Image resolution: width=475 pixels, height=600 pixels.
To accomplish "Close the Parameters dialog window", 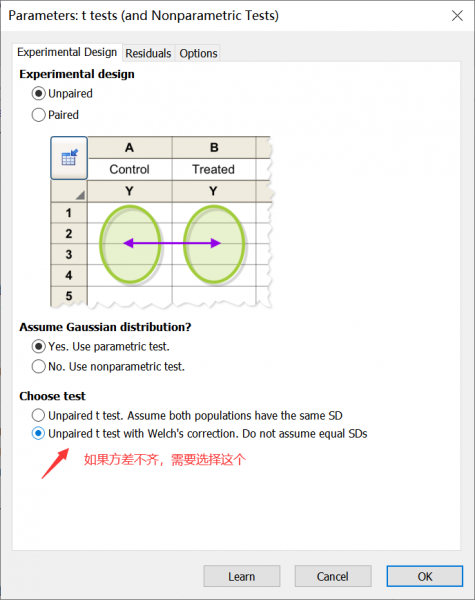I will tap(457, 16).
